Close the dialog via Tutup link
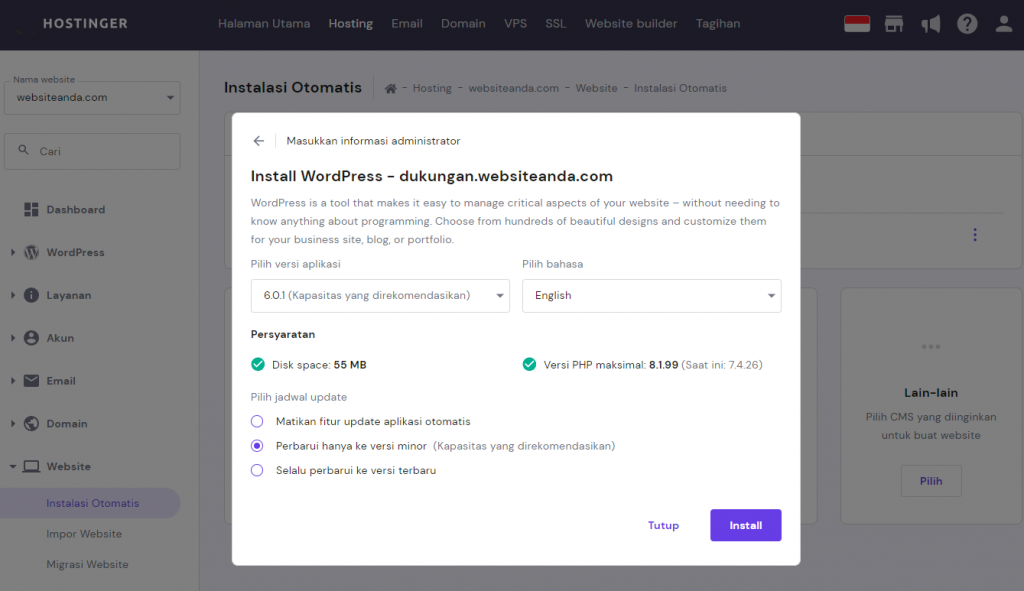The image size is (1024, 591). pos(663,525)
